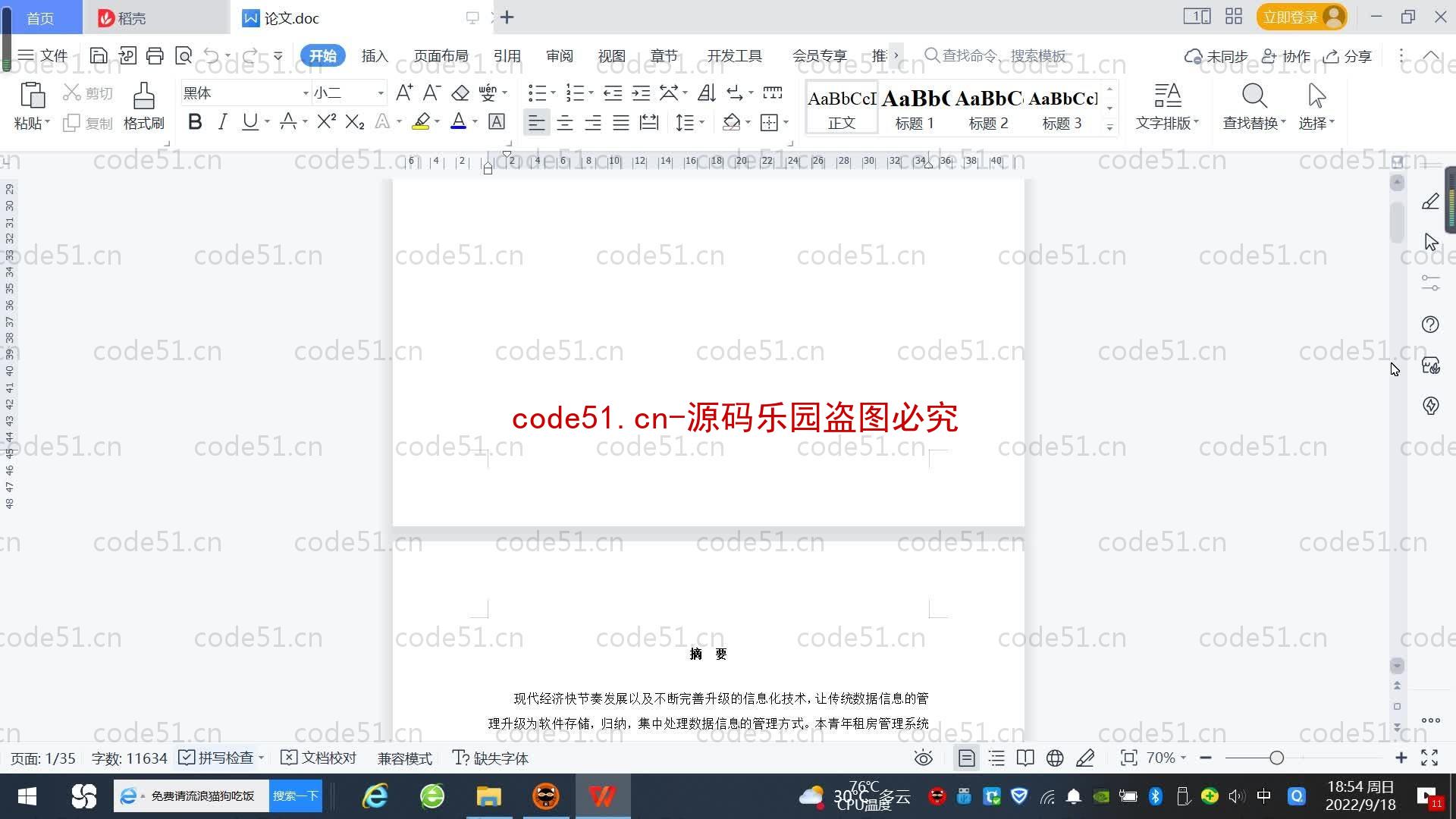Click the 协作 collaborate button

pos(1286,56)
